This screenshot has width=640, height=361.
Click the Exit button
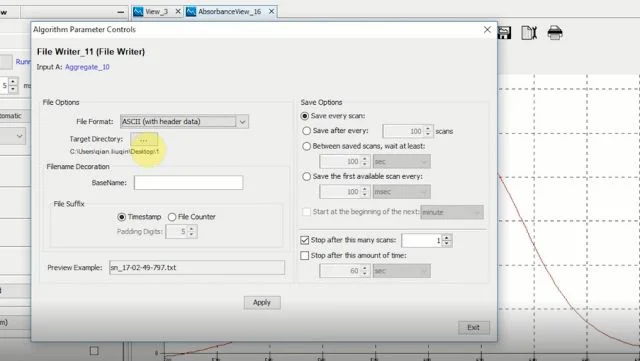[x=473, y=328]
